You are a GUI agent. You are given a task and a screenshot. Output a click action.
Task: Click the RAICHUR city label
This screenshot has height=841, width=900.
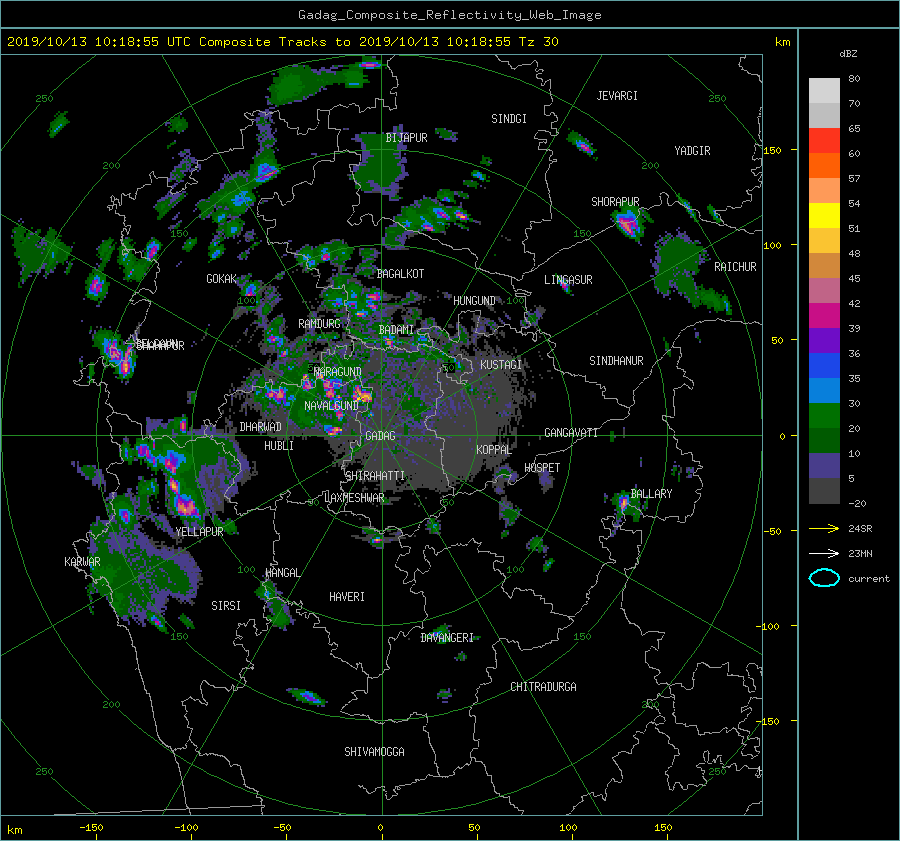(735, 267)
